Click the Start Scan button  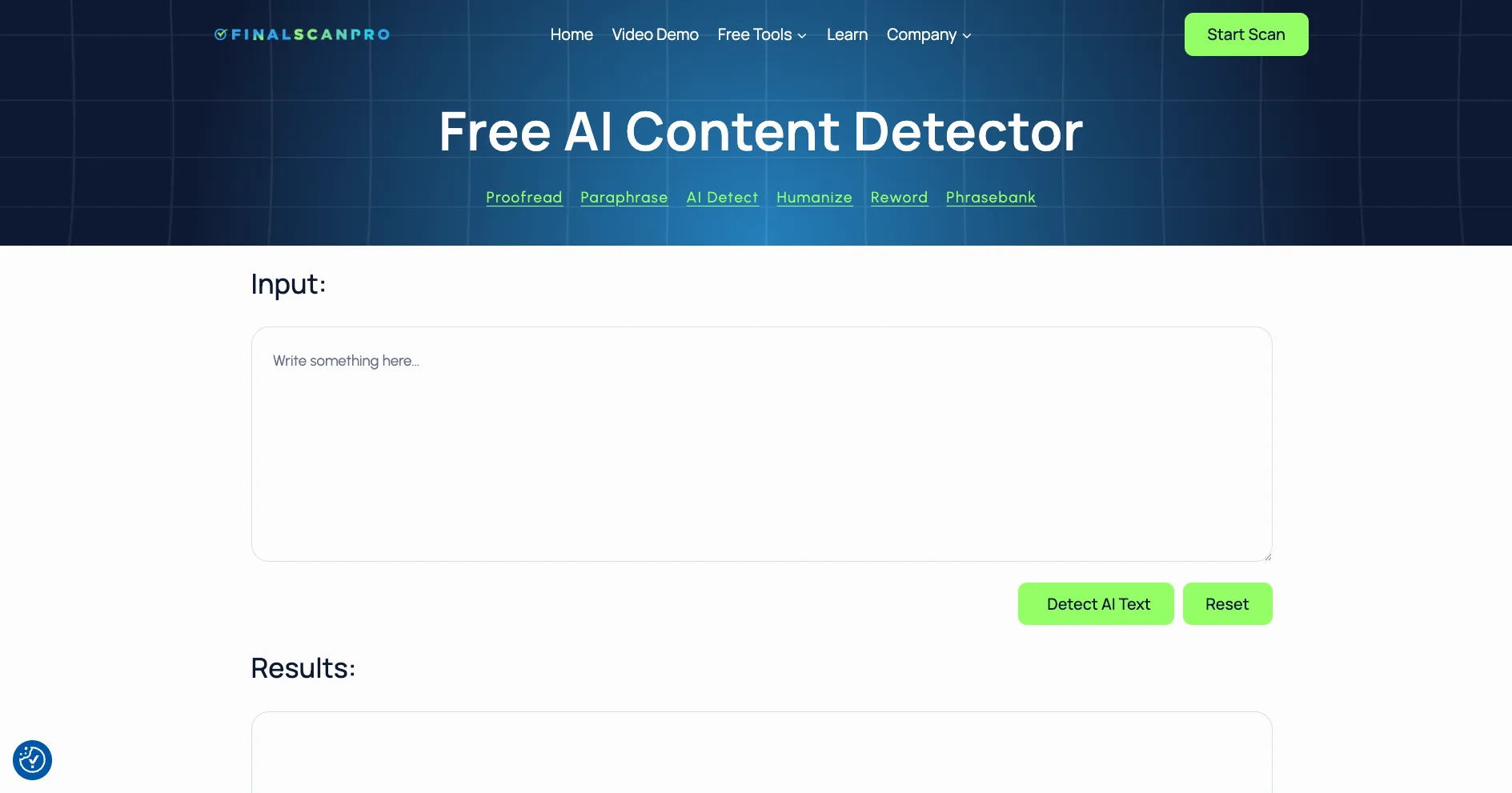(1246, 34)
